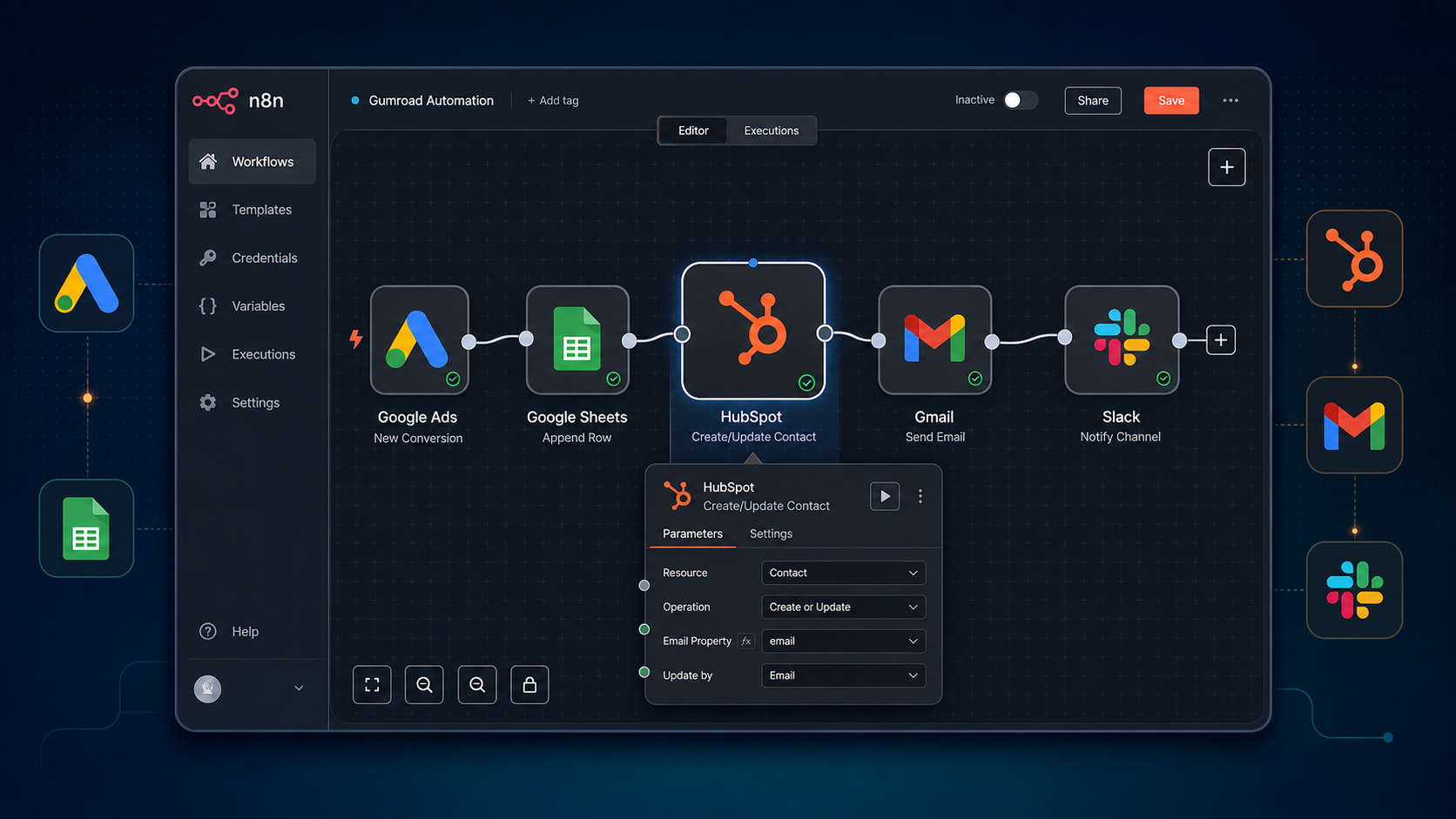Click the n8n logo icon
1456x819 pixels.
pos(215,101)
